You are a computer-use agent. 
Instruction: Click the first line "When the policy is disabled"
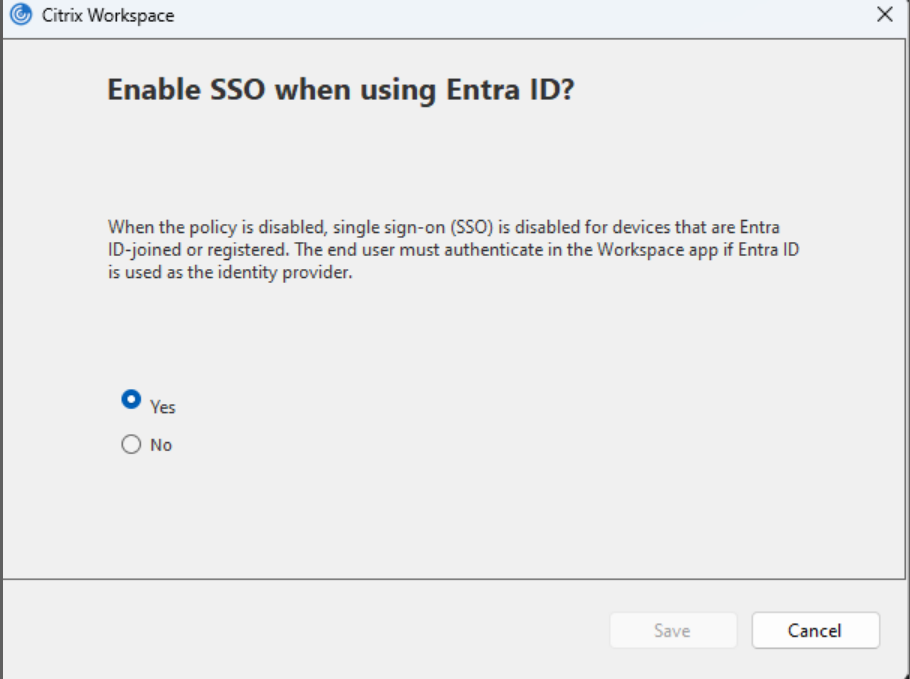(196, 227)
